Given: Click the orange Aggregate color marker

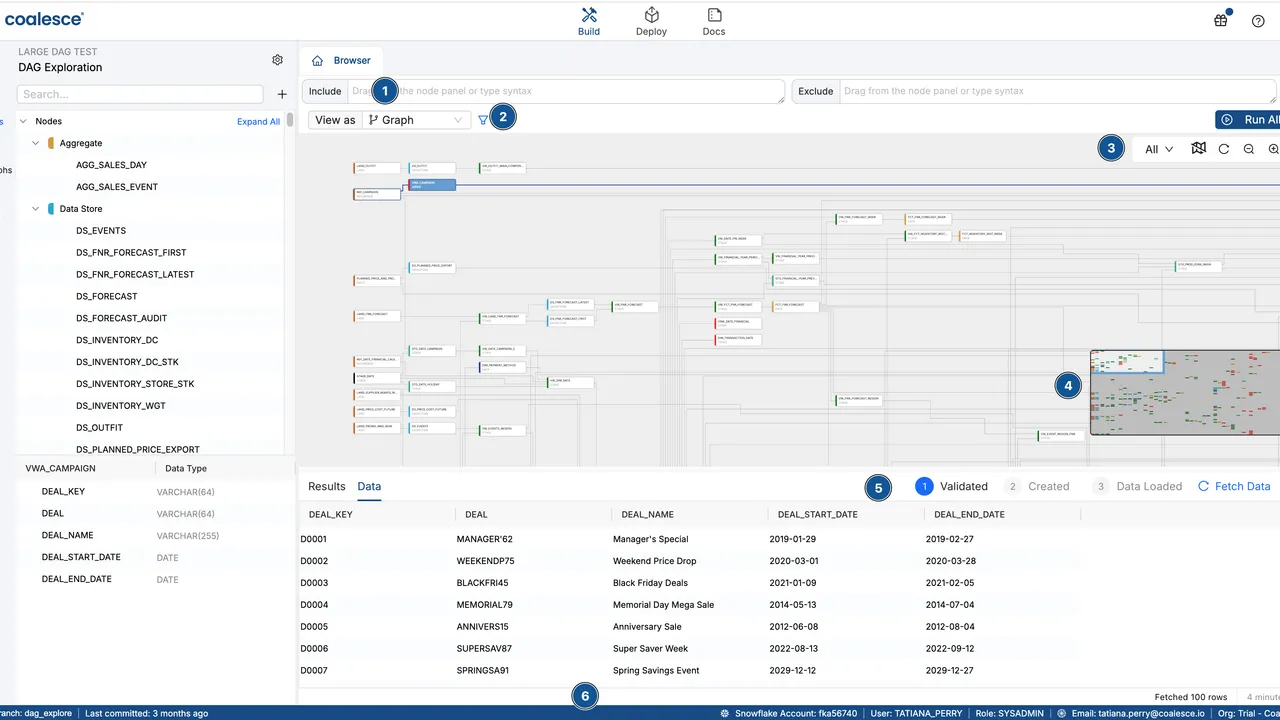Looking at the screenshot, I should point(51,143).
